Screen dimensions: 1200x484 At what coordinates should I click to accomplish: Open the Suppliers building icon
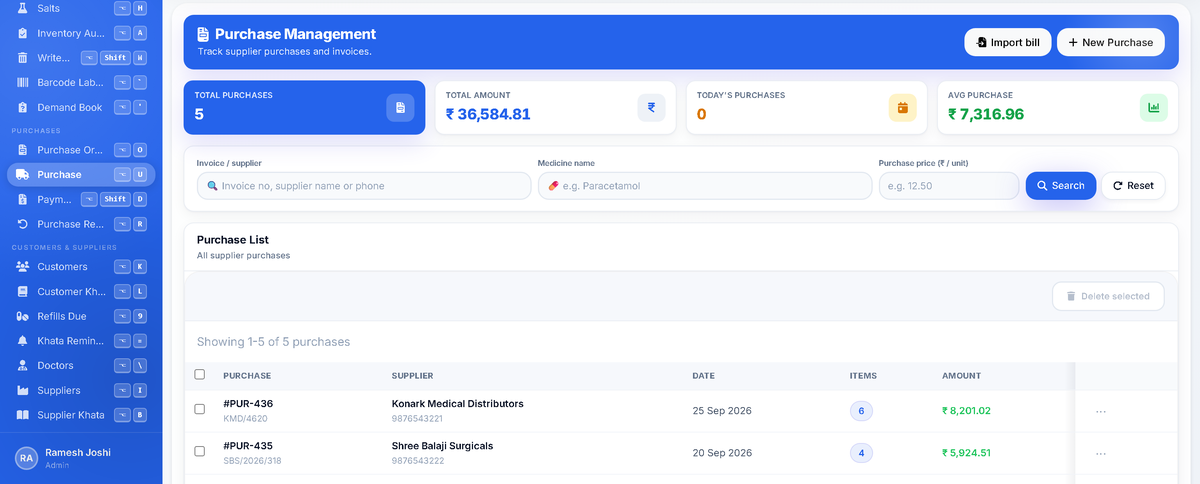(x=22, y=390)
